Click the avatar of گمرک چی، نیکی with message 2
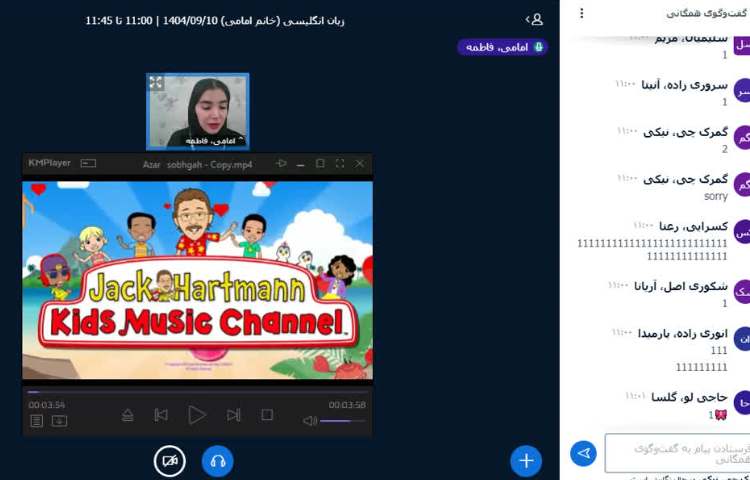Viewport: 750px width, 480px height. point(742,138)
